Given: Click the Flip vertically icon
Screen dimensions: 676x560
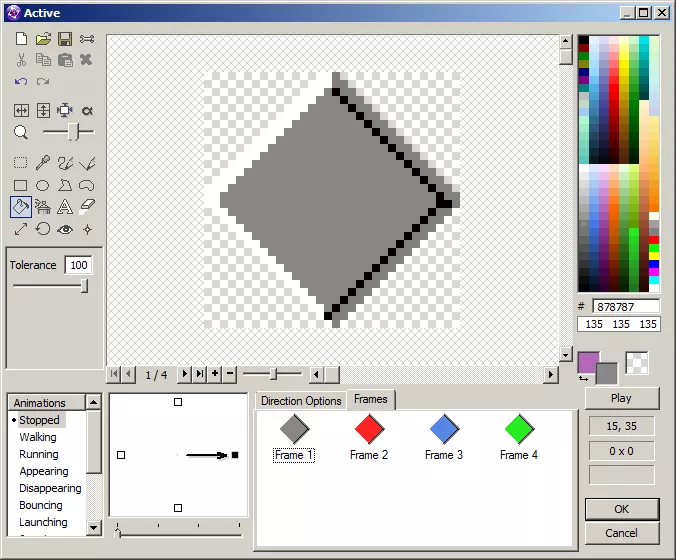Looking at the screenshot, I should coord(43,111).
